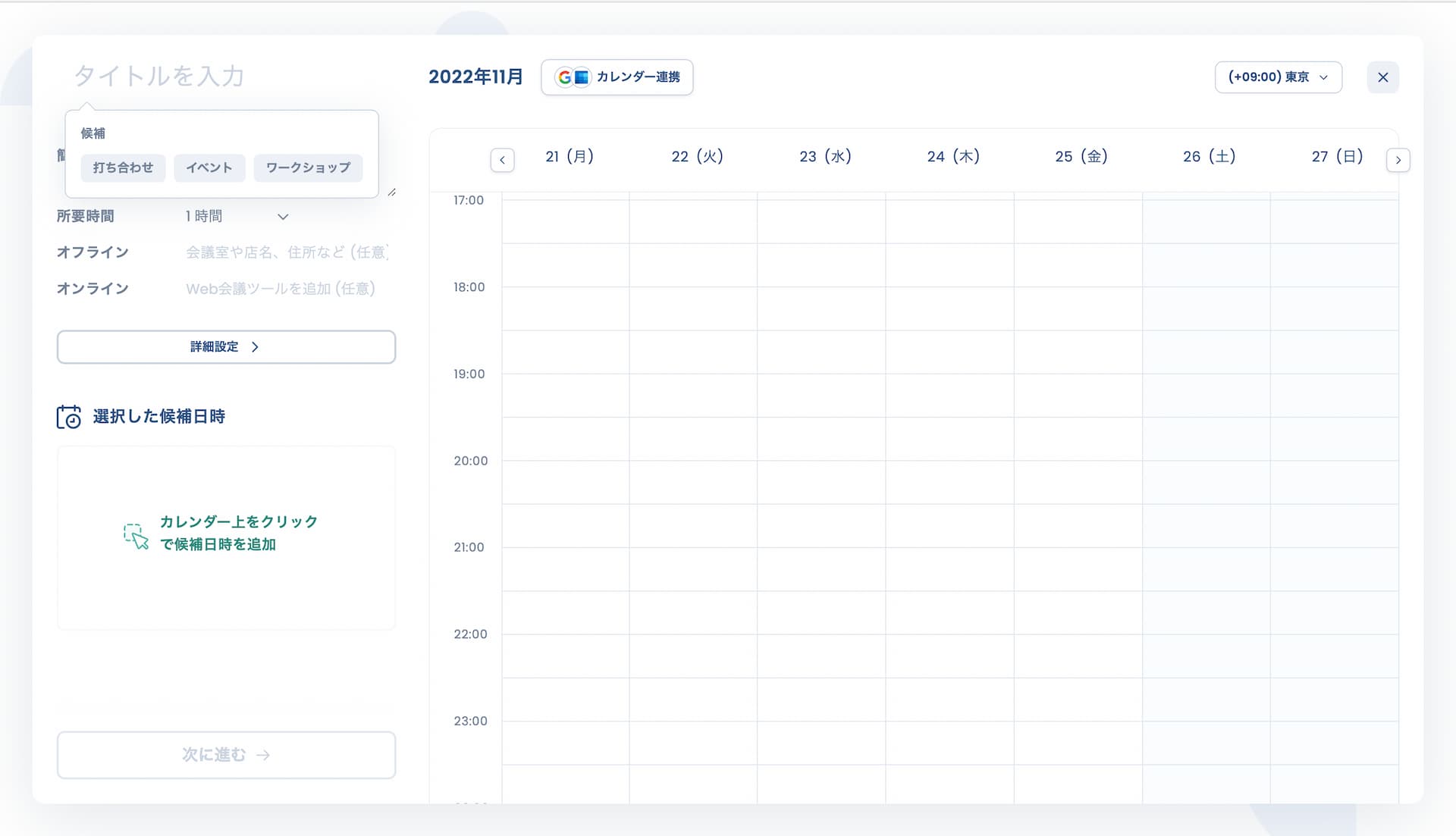Go to next week arrow
Viewport: 1456px width, 836px height.
pyautogui.click(x=1398, y=160)
